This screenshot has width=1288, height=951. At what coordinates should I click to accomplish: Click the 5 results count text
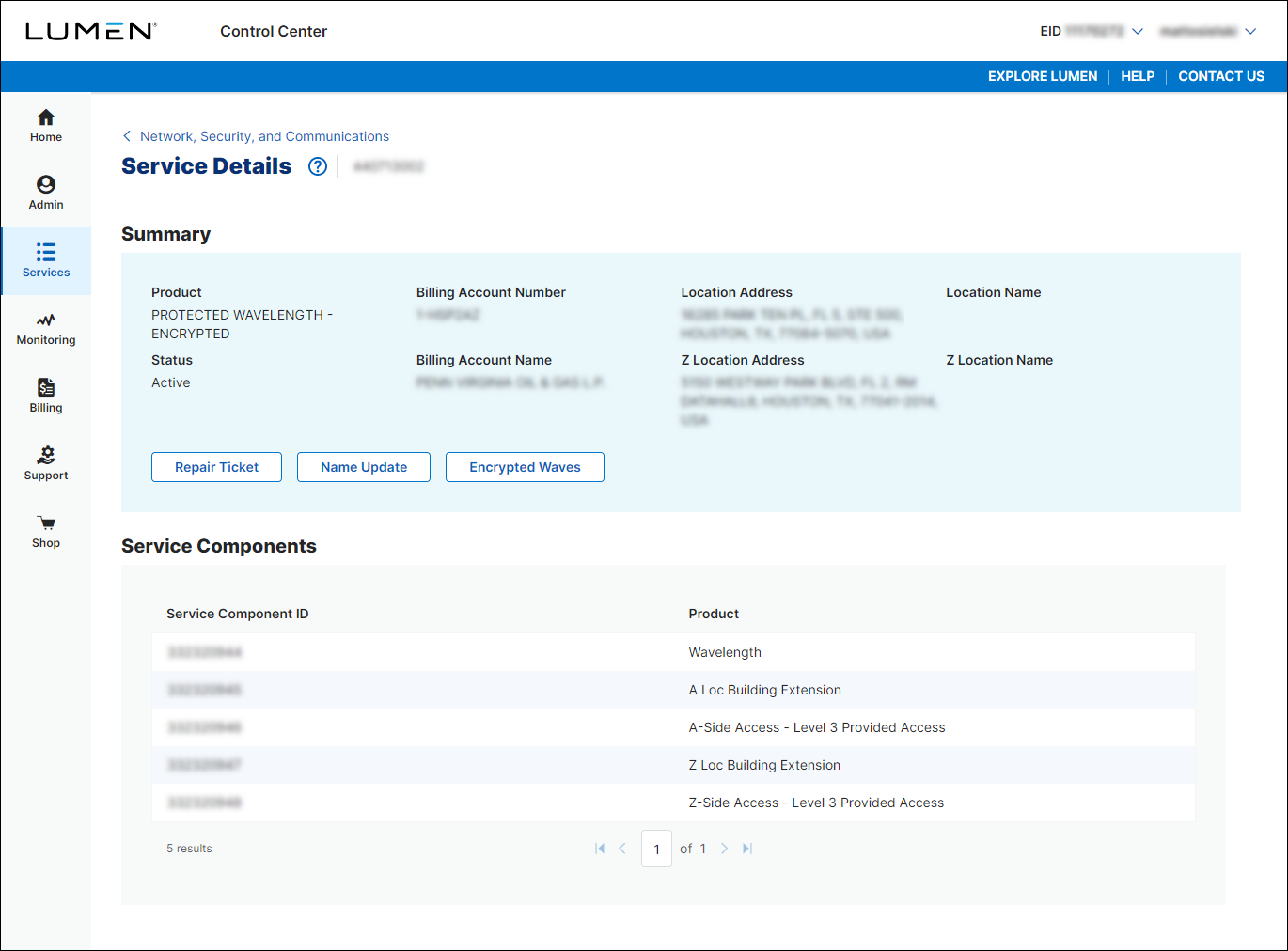(x=189, y=849)
